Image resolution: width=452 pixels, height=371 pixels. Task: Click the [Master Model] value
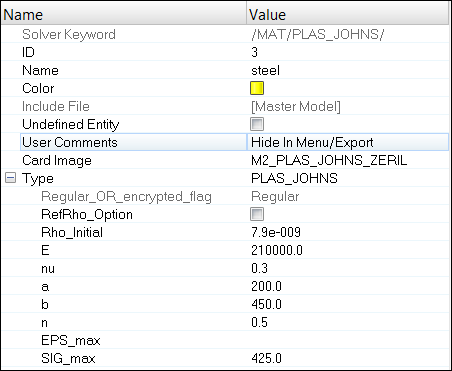[296, 106]
